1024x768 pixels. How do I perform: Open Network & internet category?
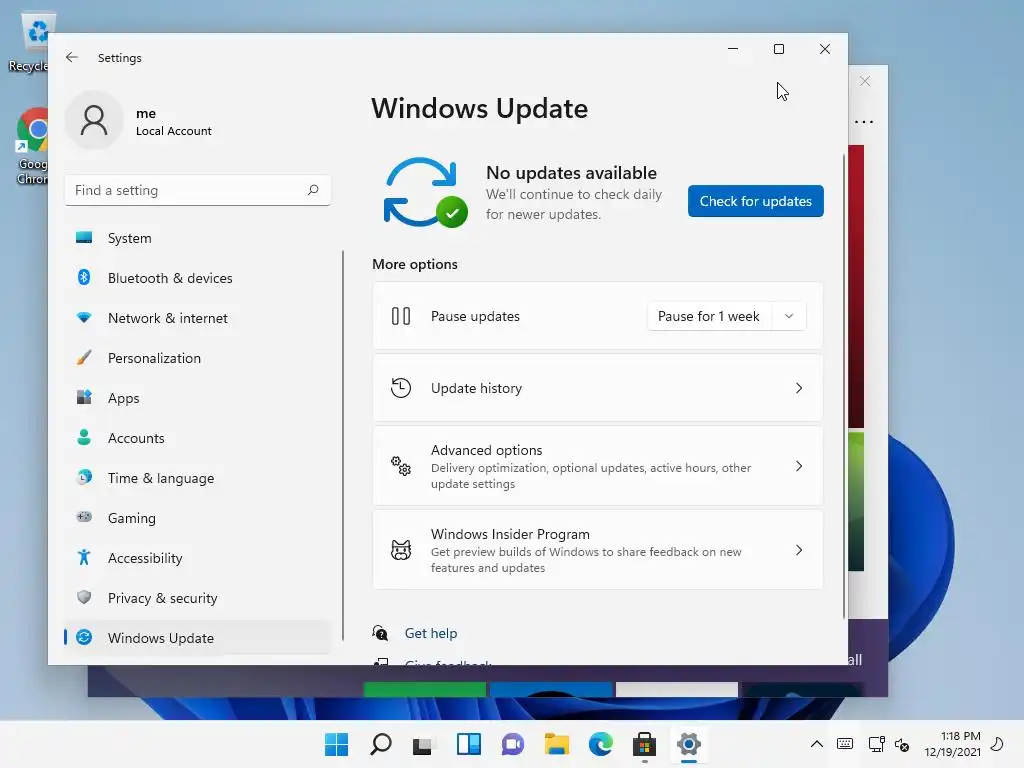click(197, 317)
